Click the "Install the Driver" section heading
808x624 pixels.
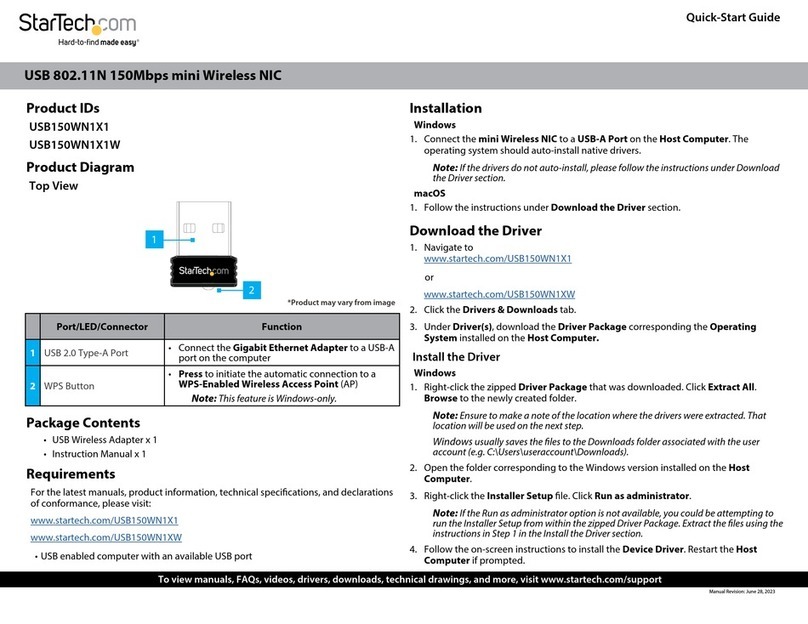(456, 357)
